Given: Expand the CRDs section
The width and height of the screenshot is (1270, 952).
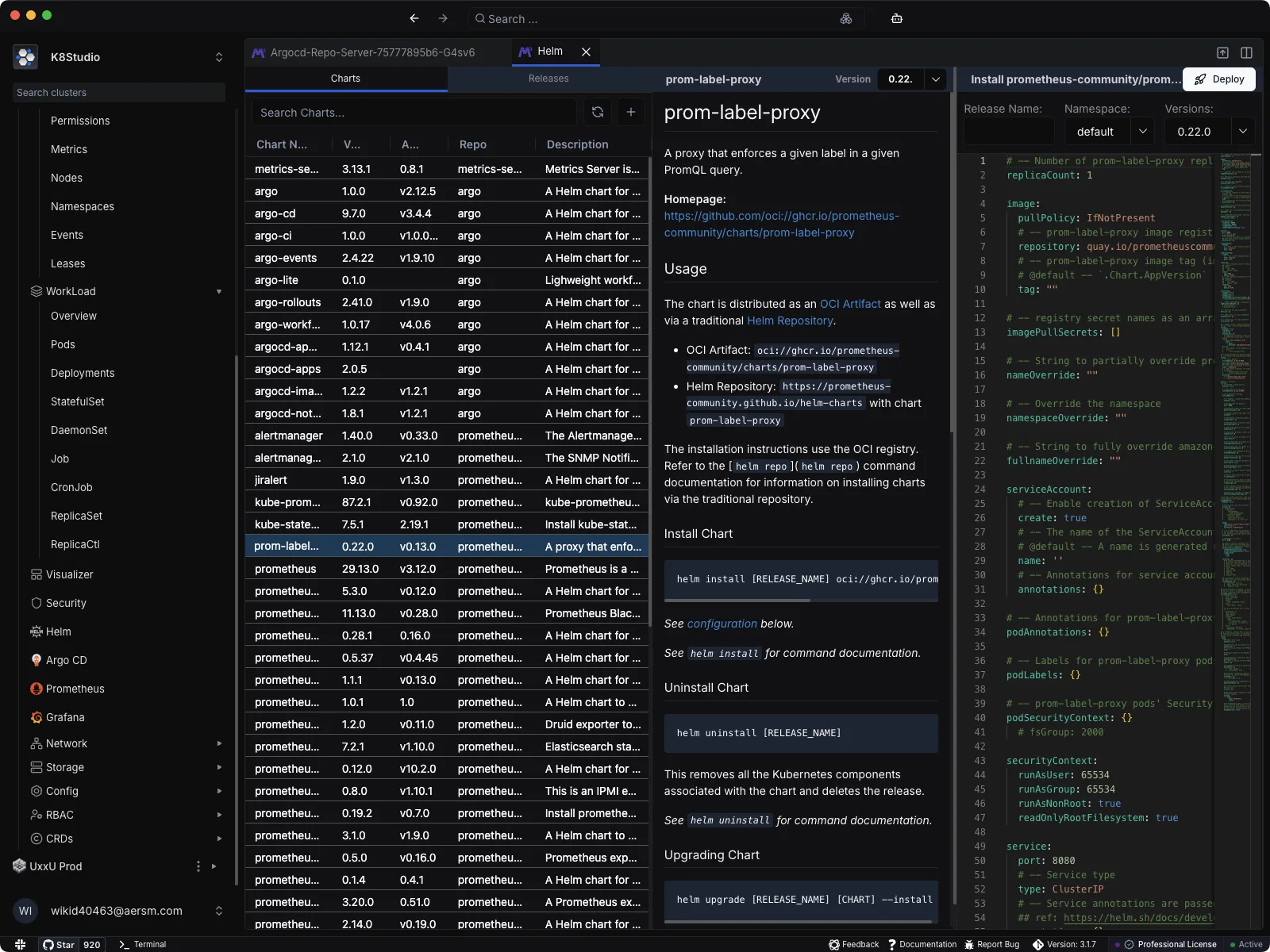Looking at the screenshot, I should coord(219,839).
